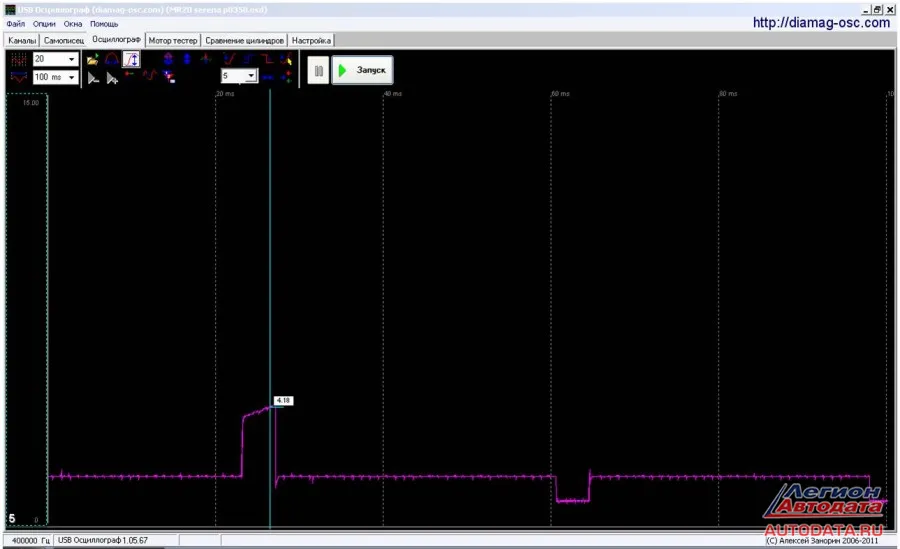Click the 60 ms time axis label

pyautogui.click(x=561, y=94)
